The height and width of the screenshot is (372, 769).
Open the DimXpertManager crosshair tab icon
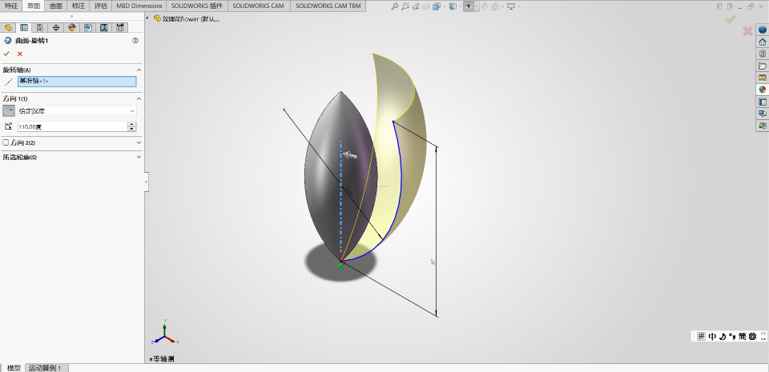[55, 27]
